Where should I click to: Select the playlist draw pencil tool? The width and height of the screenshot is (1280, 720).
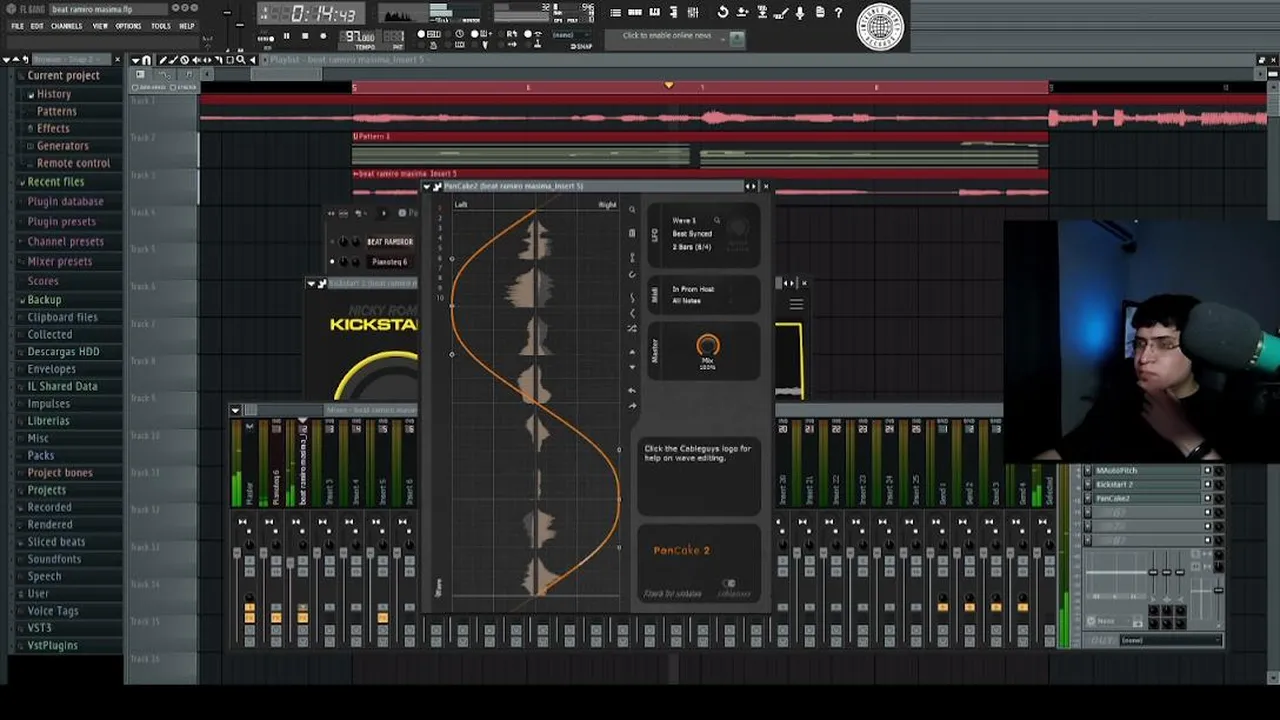[x=163, y=60]
